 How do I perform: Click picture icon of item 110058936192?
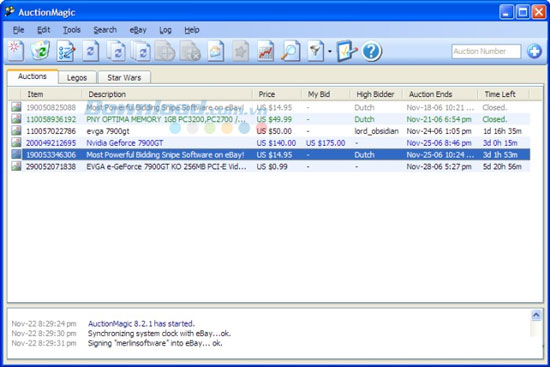16,119
